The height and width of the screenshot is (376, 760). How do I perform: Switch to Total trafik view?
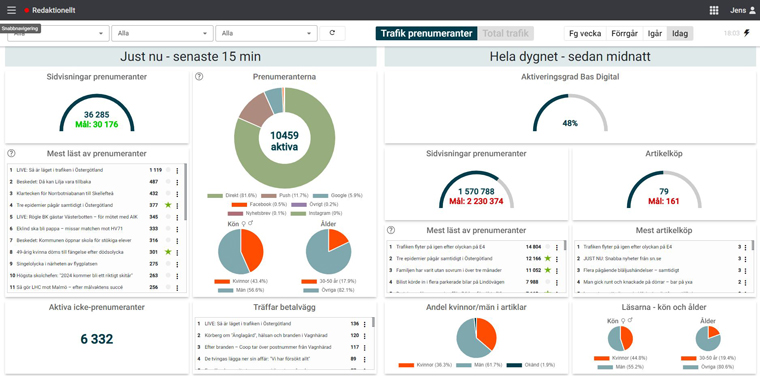click(506, 33)
